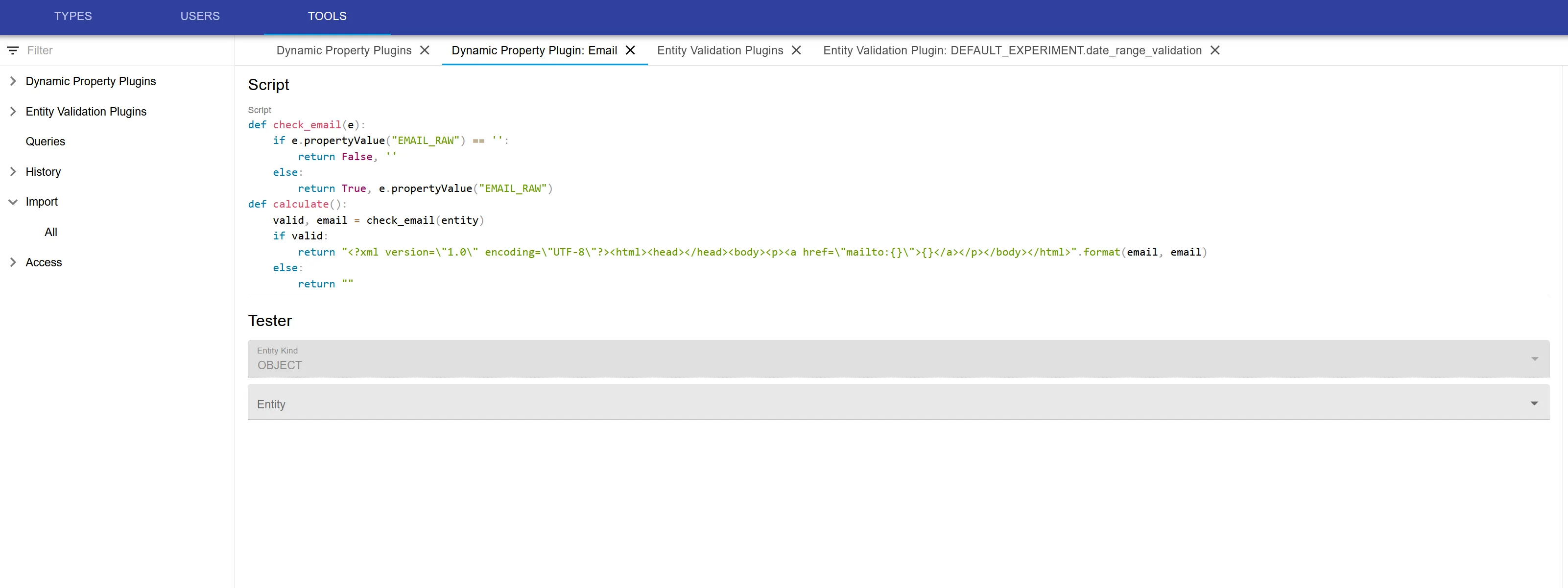This screenshot has height=588, width=1568.
Task: Click the mailto format return line
Action: [x=752, y=252]
